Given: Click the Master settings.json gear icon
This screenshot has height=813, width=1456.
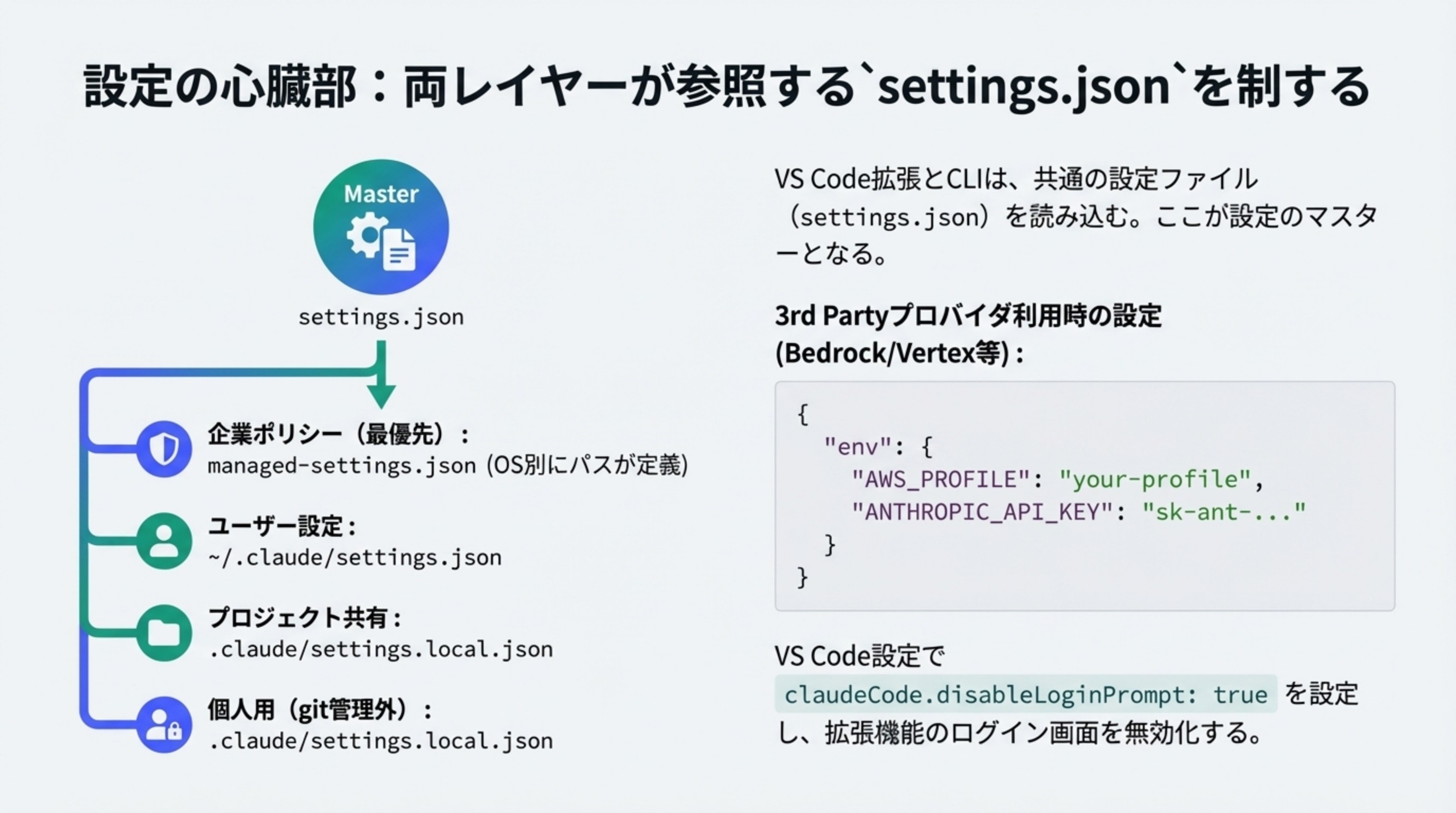Looking at the screenshot, I should coord(380,226).
